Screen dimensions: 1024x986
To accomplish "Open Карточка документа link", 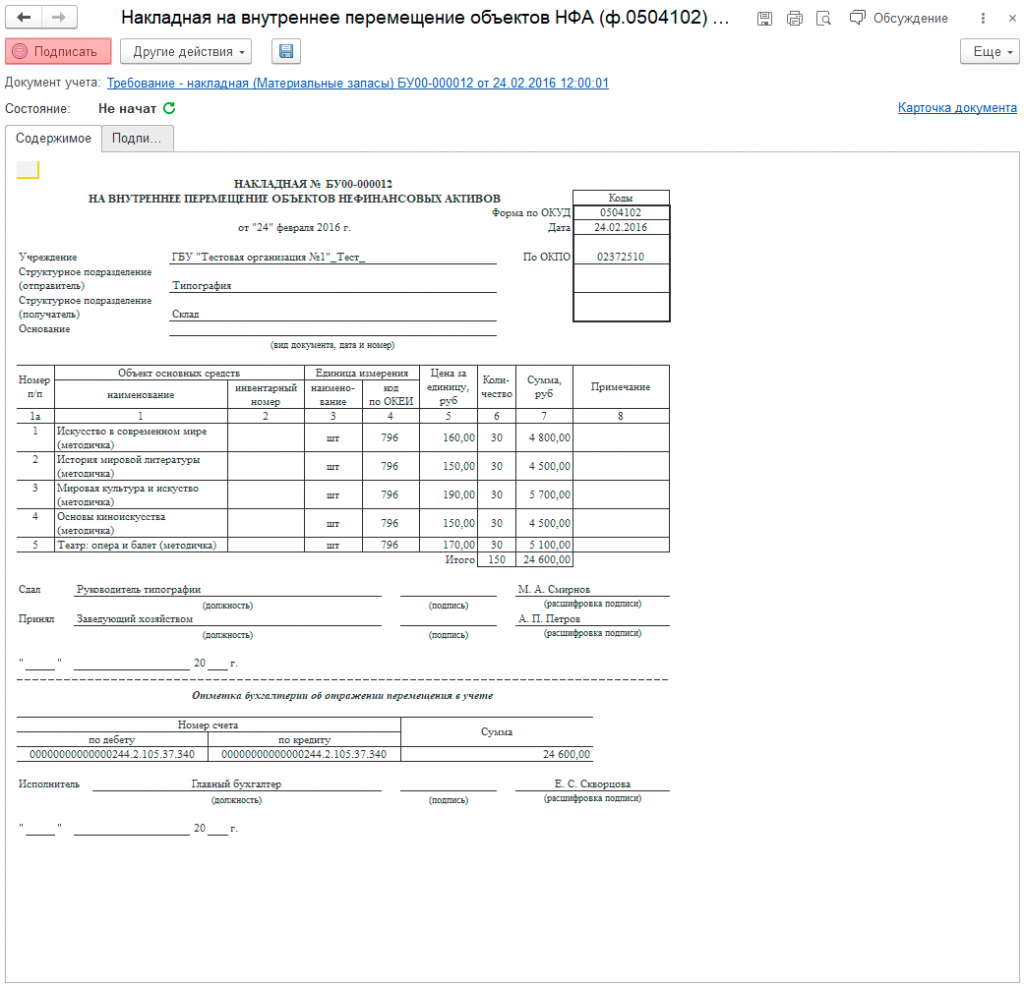I will 957,108.
